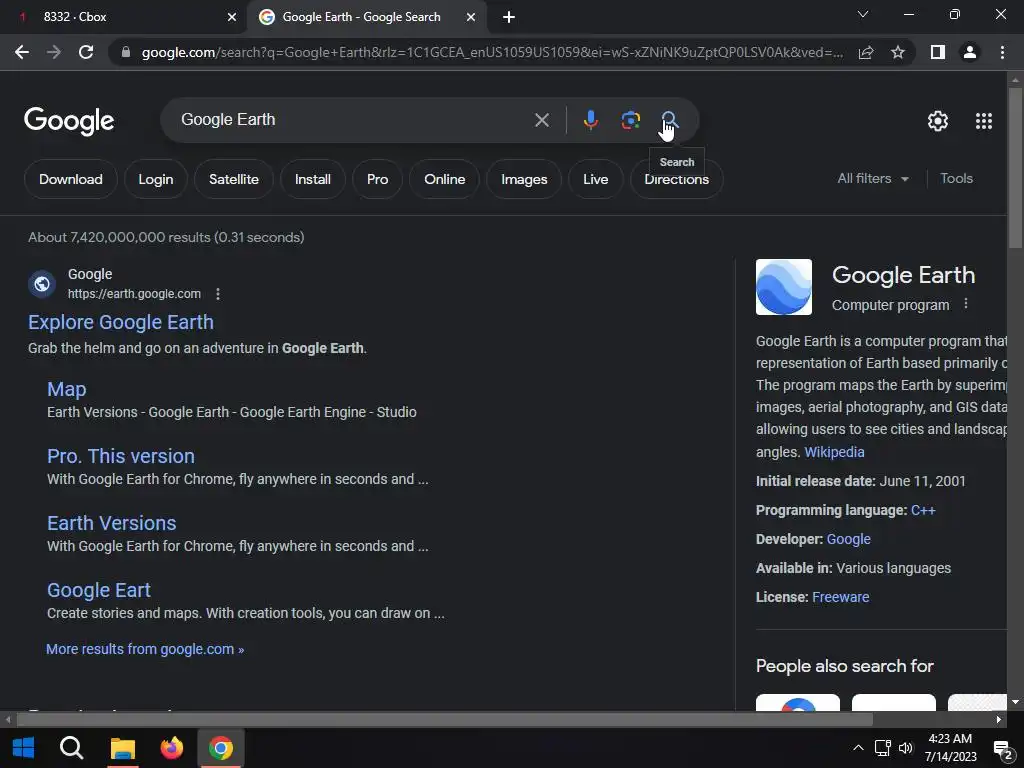Open Windows Start menu
This screenshot has width=1024, height=768.
pyautogui.click(x=24, y=748)
